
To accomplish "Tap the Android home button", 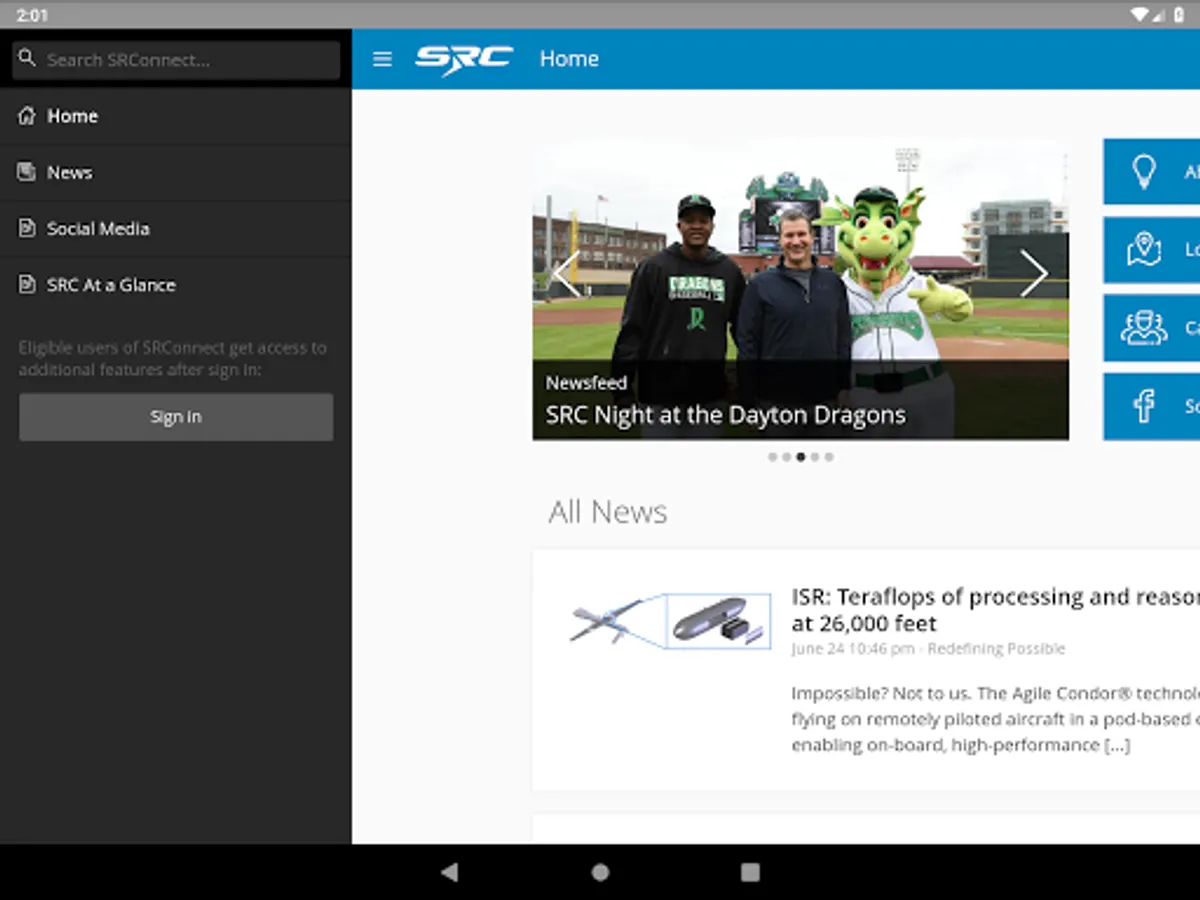I will point(600,872).
